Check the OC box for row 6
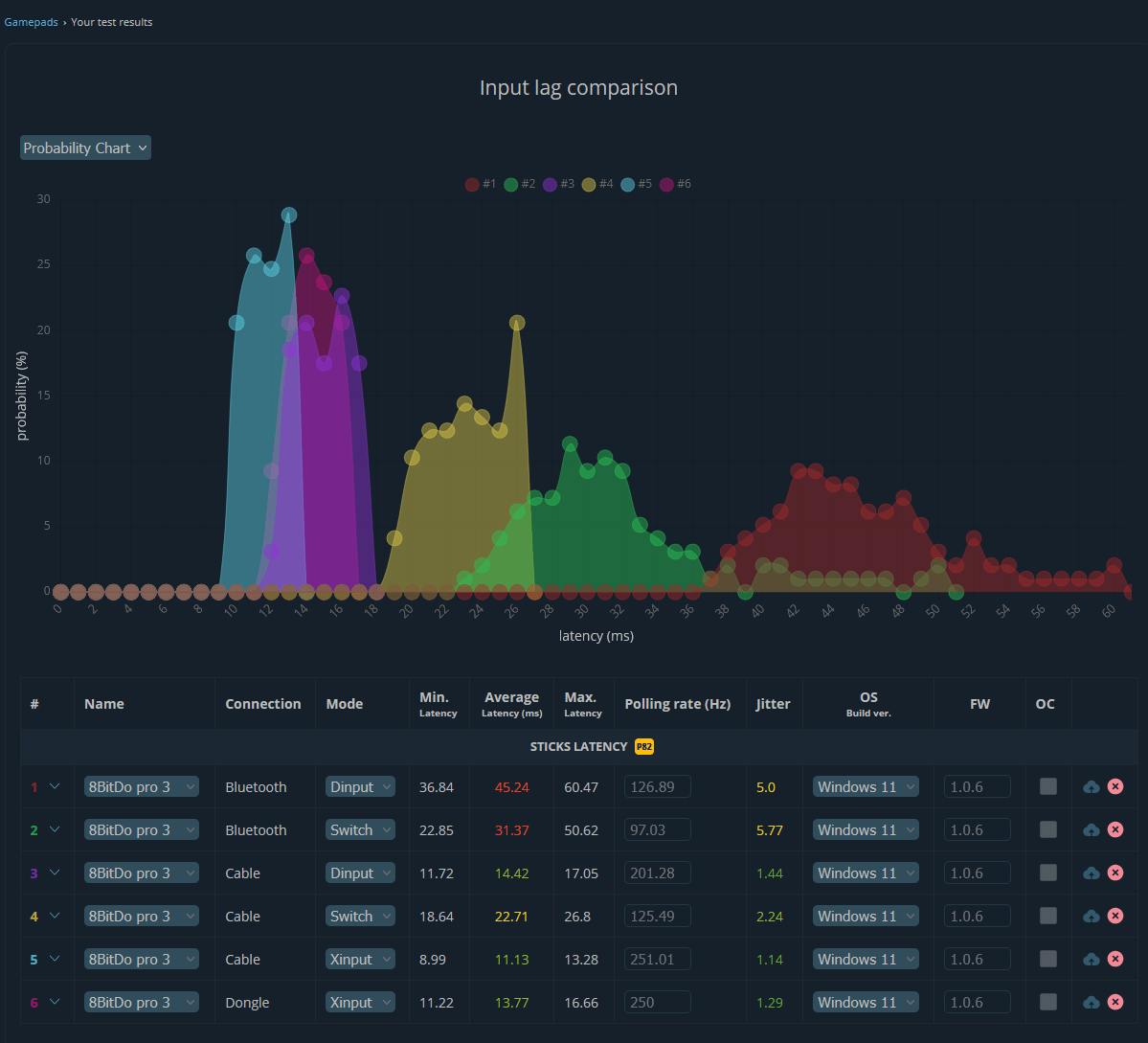The height and width of the screenshot is (1043, 1148). [1048, 1002]
